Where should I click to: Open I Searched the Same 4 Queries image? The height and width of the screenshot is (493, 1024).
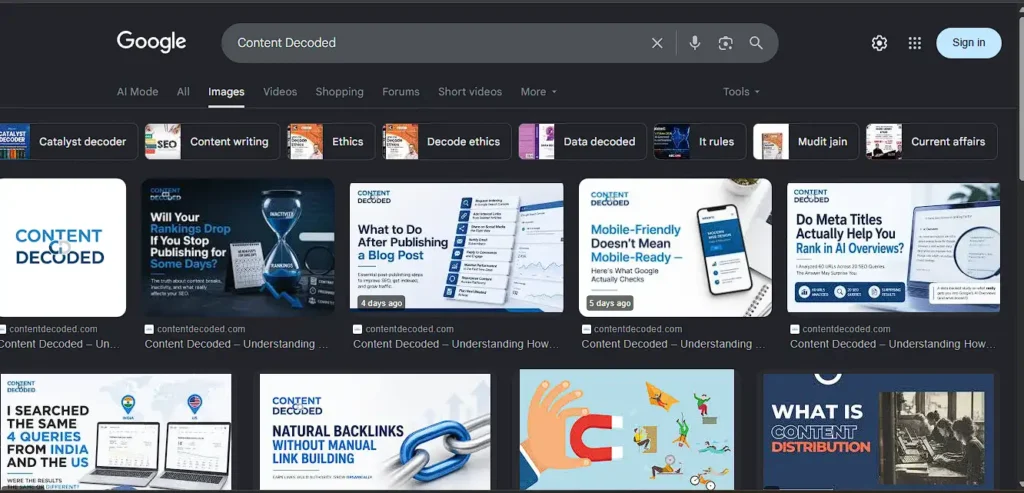pos(116,432)
